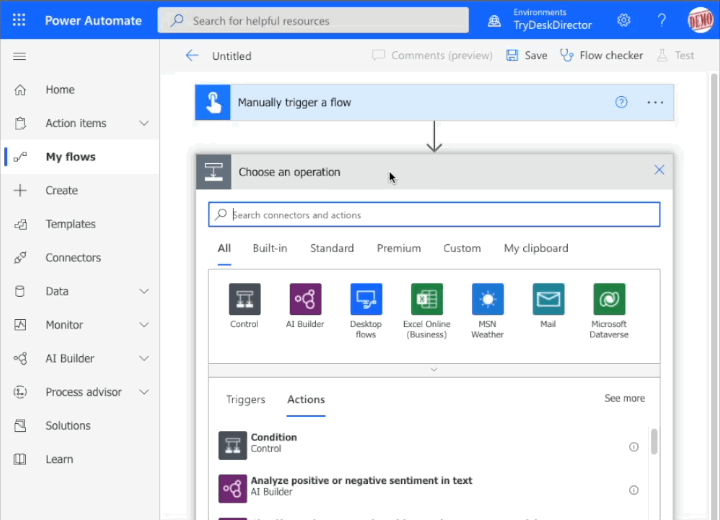Select the Excel Online (Business) connector
This screenshot has height=520, width=720.
pos(427,299)
